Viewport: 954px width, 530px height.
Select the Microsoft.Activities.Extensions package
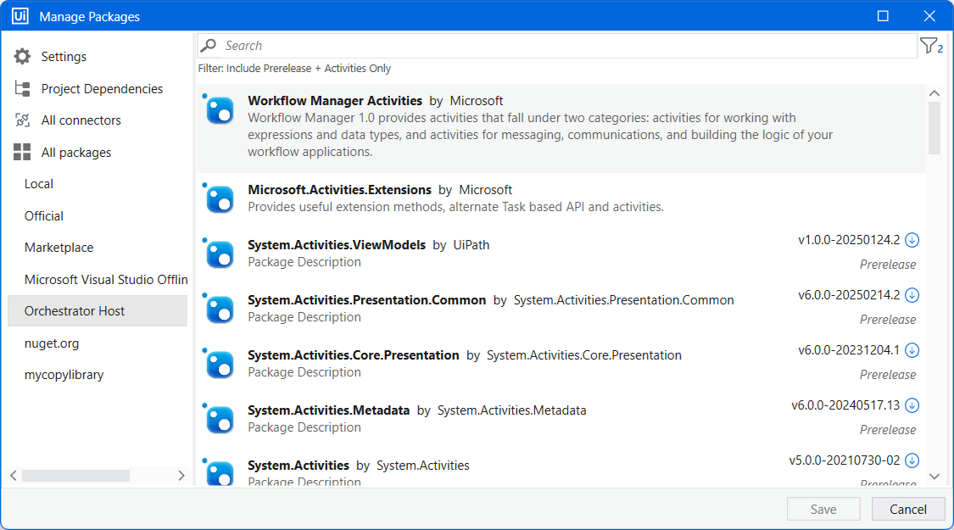coord(561,198)
